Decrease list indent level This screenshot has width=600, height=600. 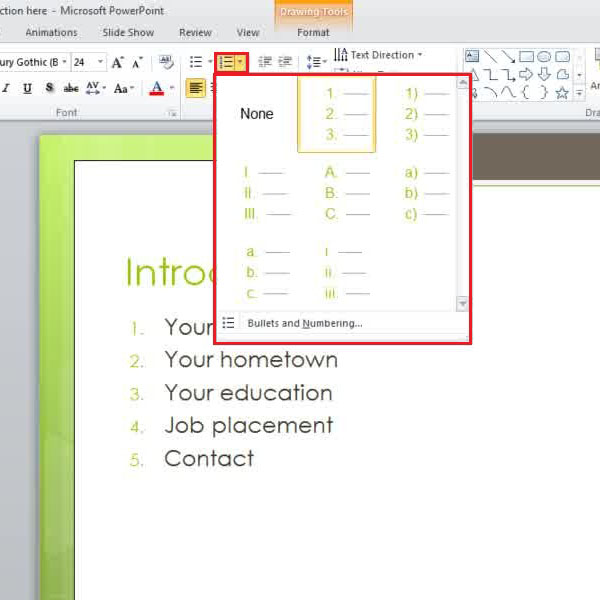click(x=265, y=62)
